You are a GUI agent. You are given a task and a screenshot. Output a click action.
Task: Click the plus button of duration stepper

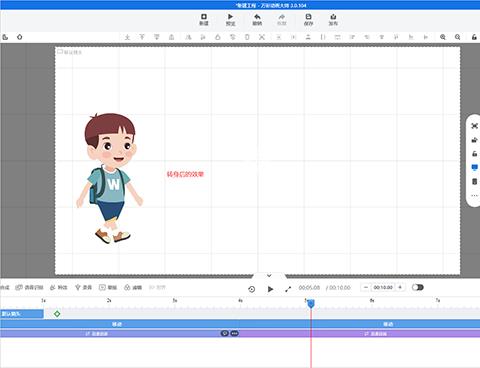pos(400,287)
